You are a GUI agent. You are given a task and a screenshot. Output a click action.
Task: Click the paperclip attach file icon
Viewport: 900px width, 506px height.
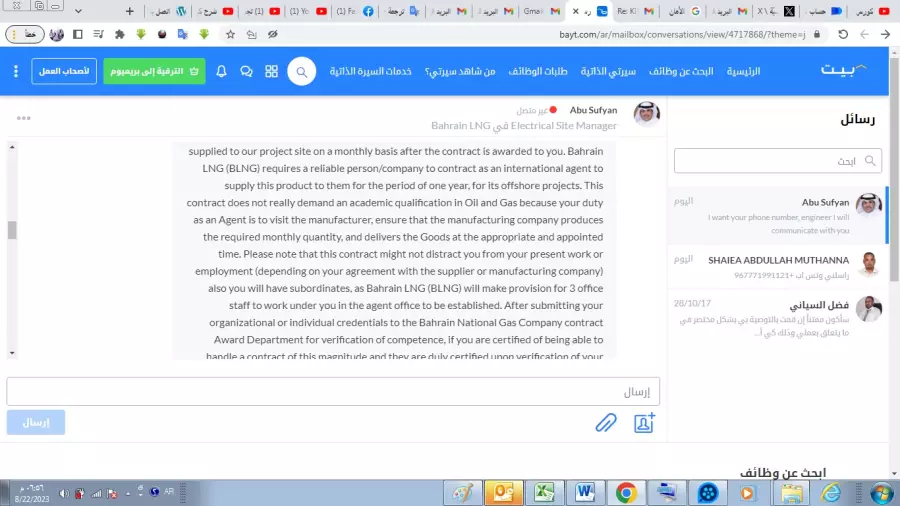(606, 423)
